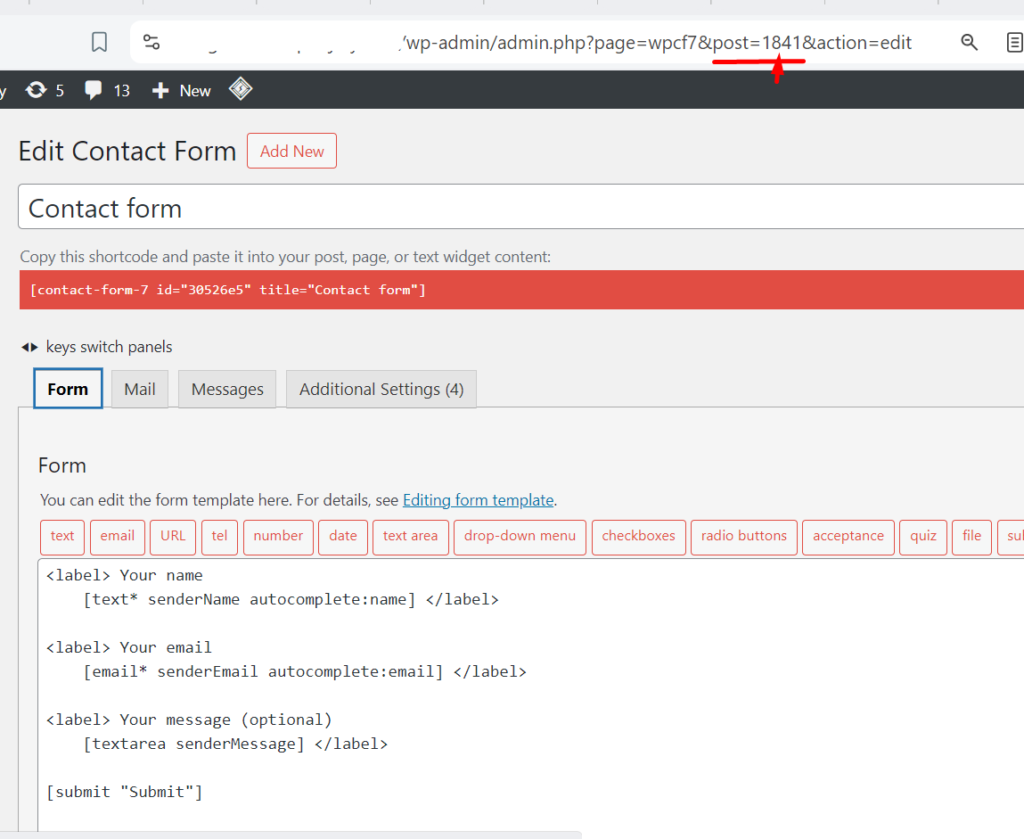Select the contact-form-7 shortcode text
This screenshot has height=839, width=1024.
point(228,290)
